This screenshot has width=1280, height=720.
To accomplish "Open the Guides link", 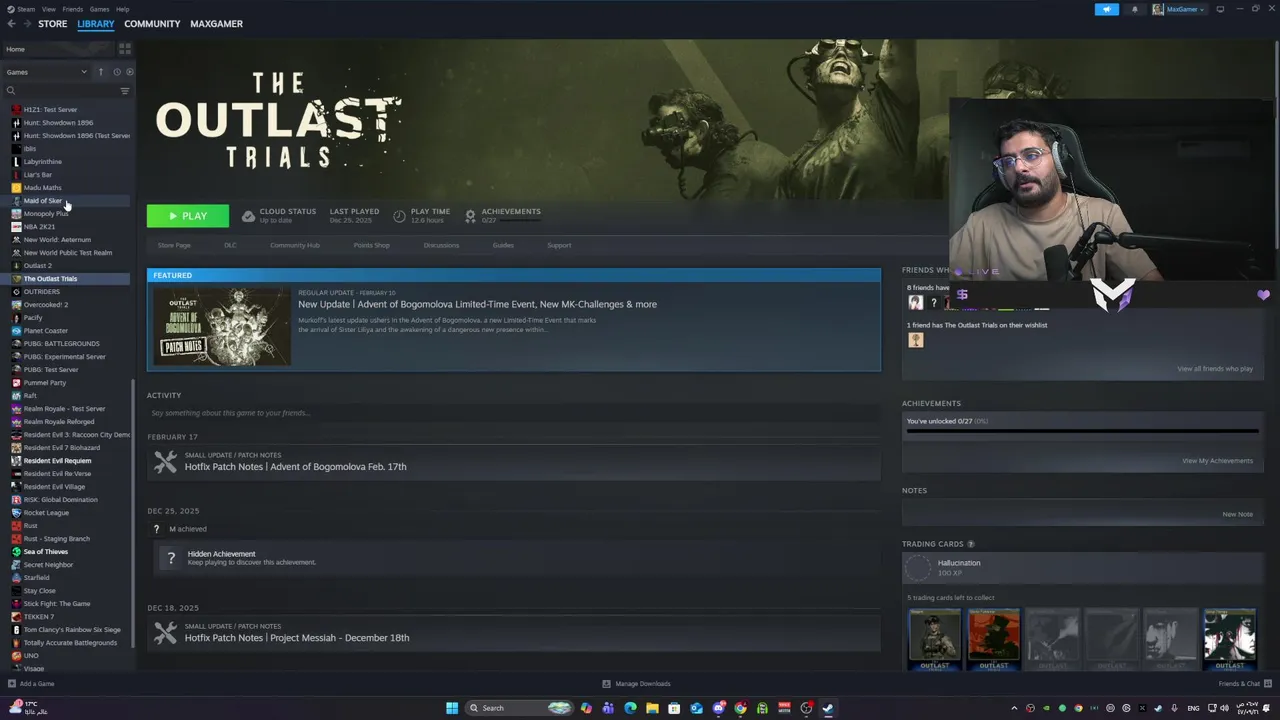I will [503, 245].
